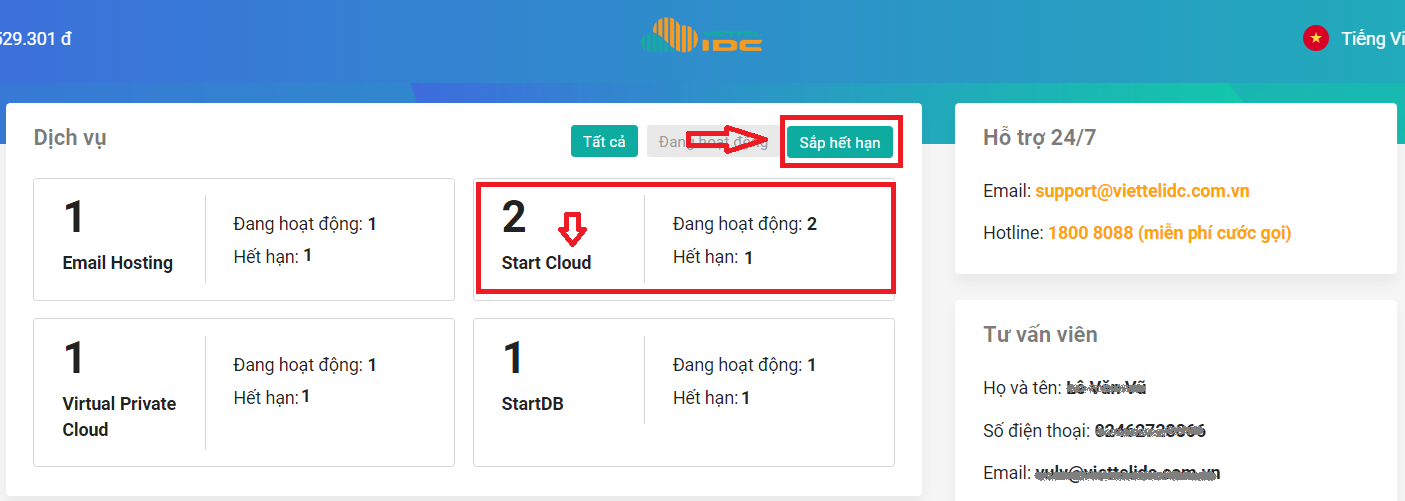Select the advisor Email line

[1101, 473]
